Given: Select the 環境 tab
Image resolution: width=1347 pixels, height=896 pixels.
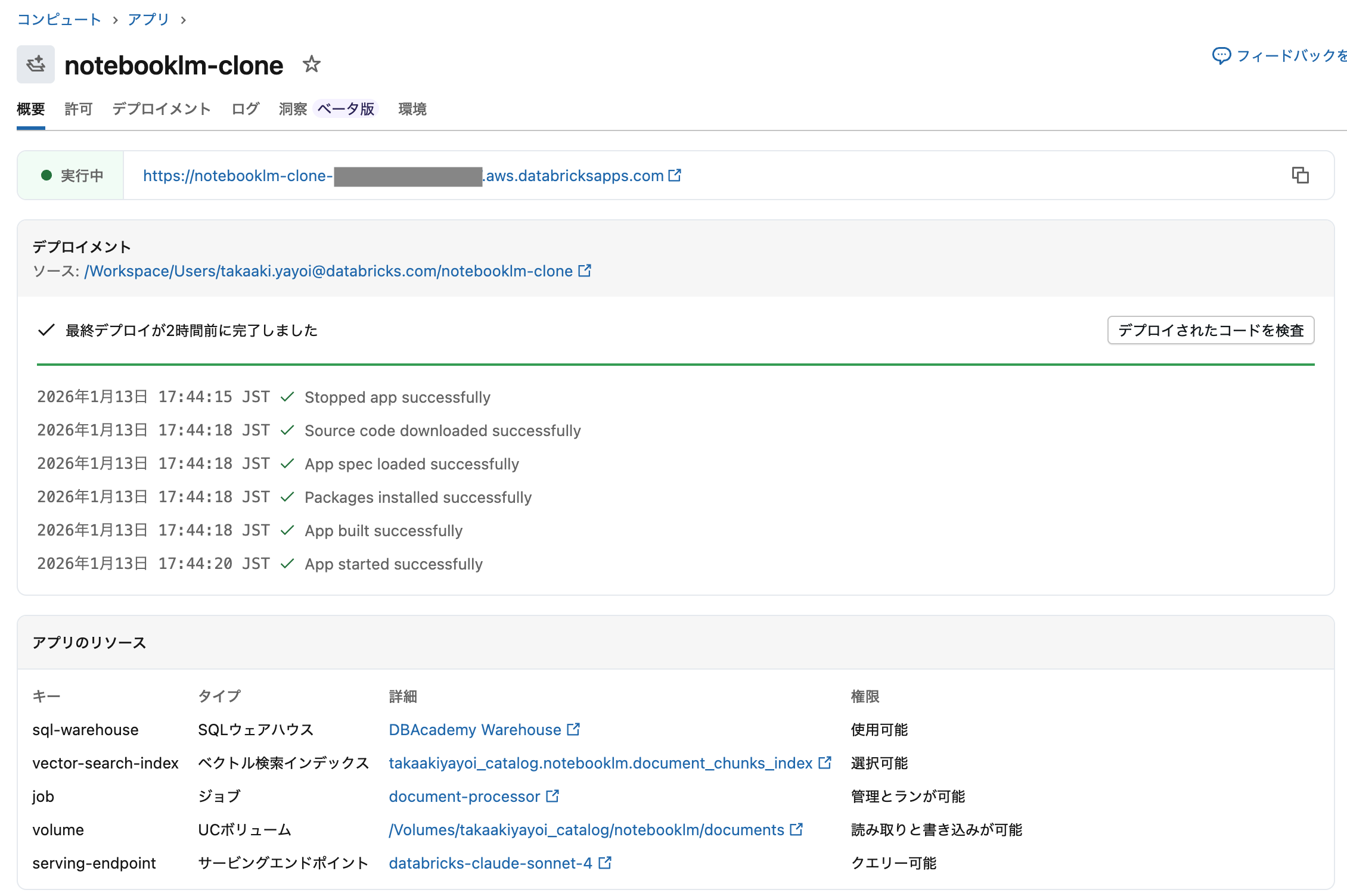Looking at the screenshot, I should click(412, 108).
